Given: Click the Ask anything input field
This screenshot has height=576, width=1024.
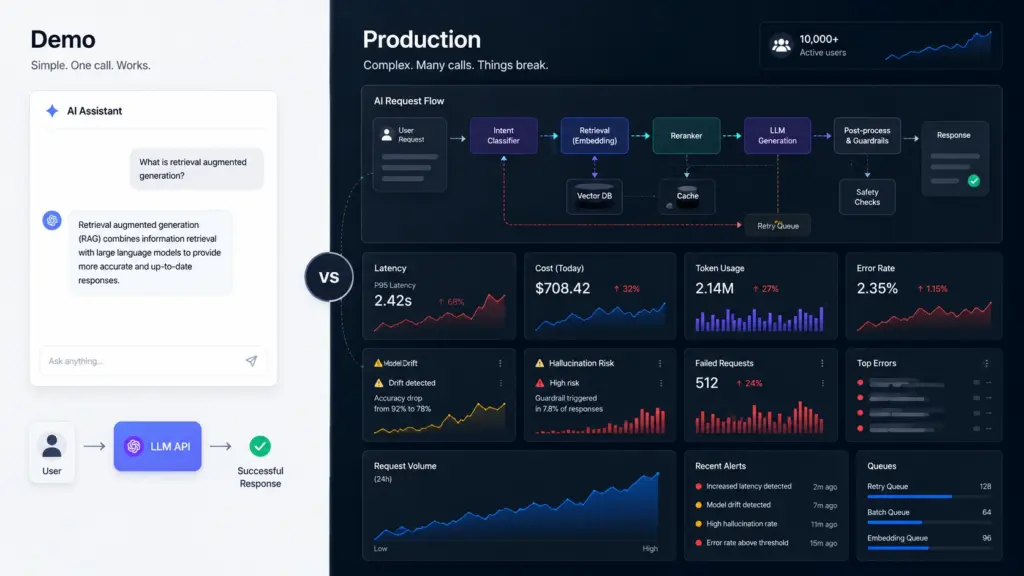Looking at the screenshot, I should pos(153,361).
